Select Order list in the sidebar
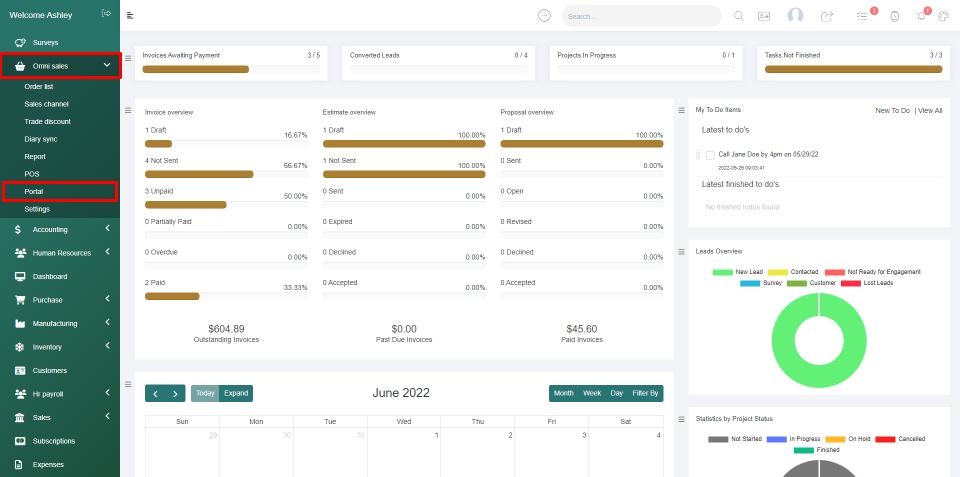Screen dimensions: 960x477 coord(39,87)
